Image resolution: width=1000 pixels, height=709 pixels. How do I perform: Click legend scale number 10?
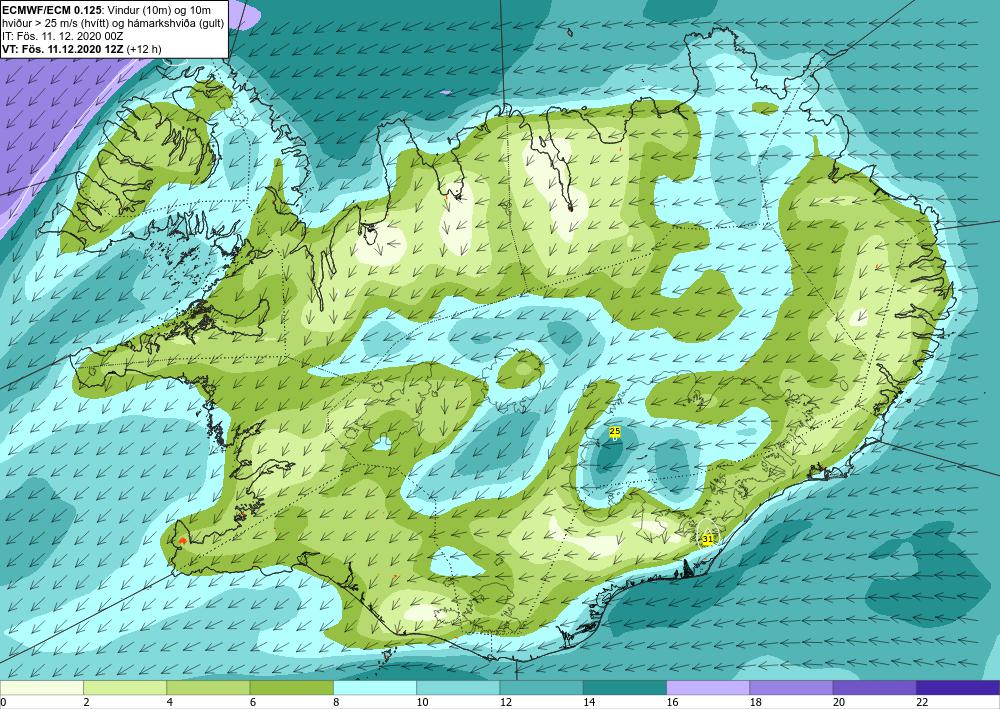pos(422,702)
